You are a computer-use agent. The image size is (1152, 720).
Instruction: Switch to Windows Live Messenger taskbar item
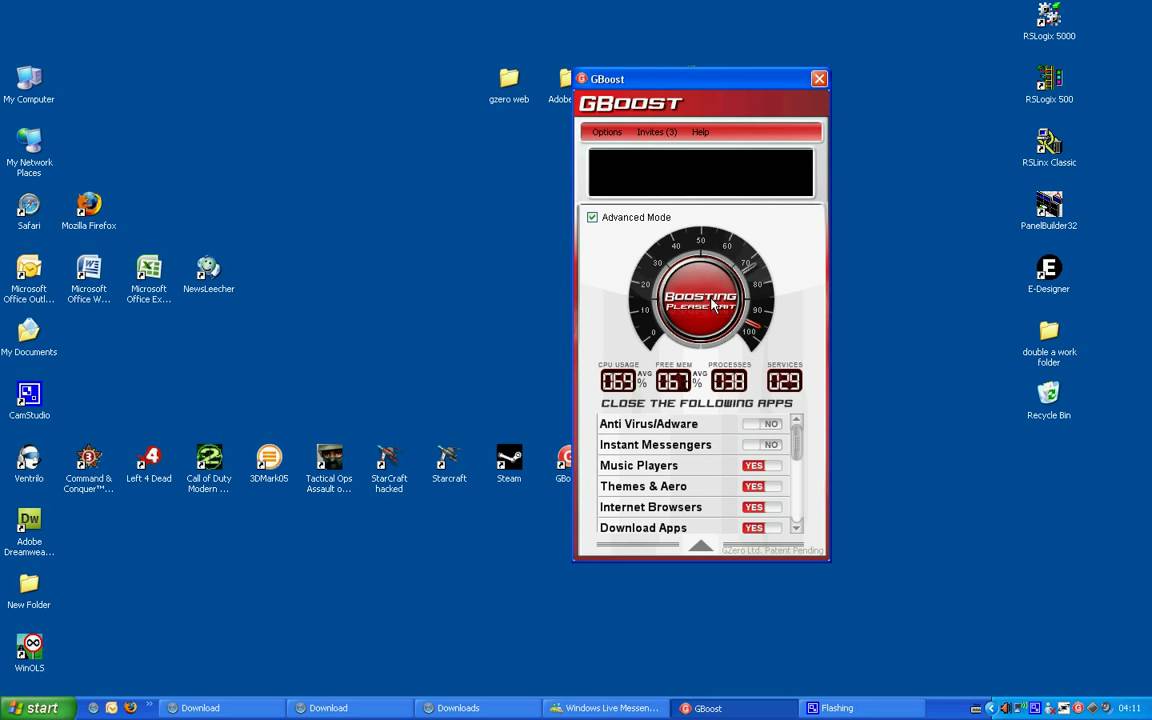[x=605, y=708]
